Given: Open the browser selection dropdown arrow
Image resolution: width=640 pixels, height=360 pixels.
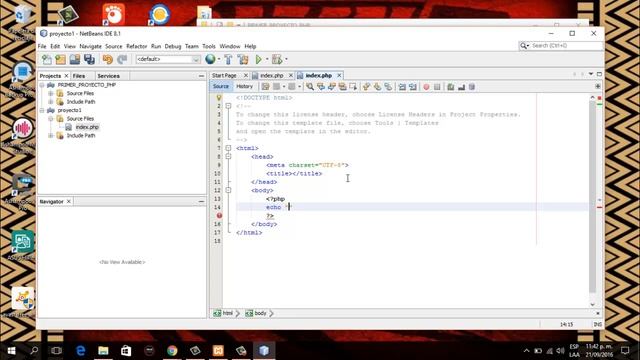Looking at the screenshot, I should (219, 60).
